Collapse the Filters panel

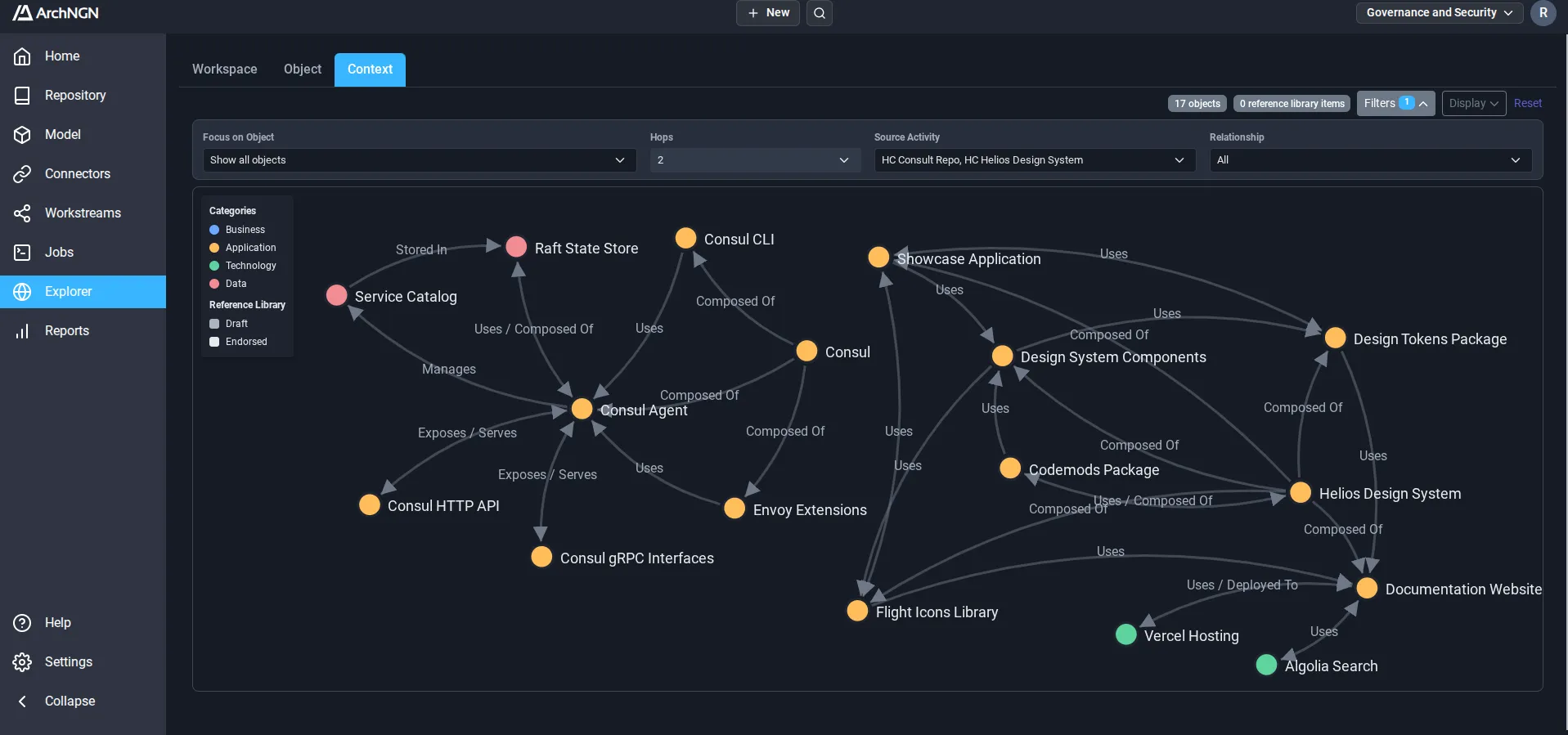[1395, 104]
